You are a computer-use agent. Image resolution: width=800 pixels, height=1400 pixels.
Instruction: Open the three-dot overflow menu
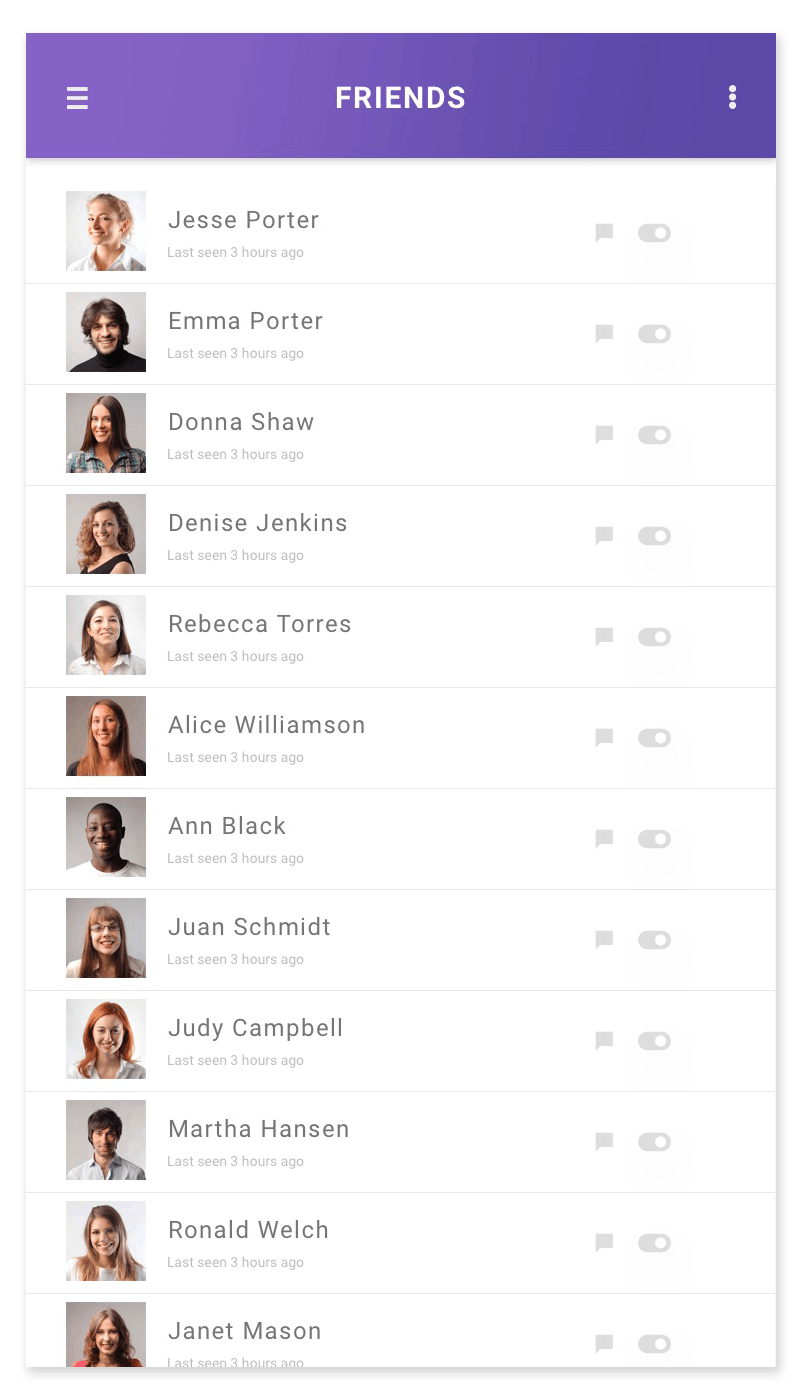coord(733,97)
